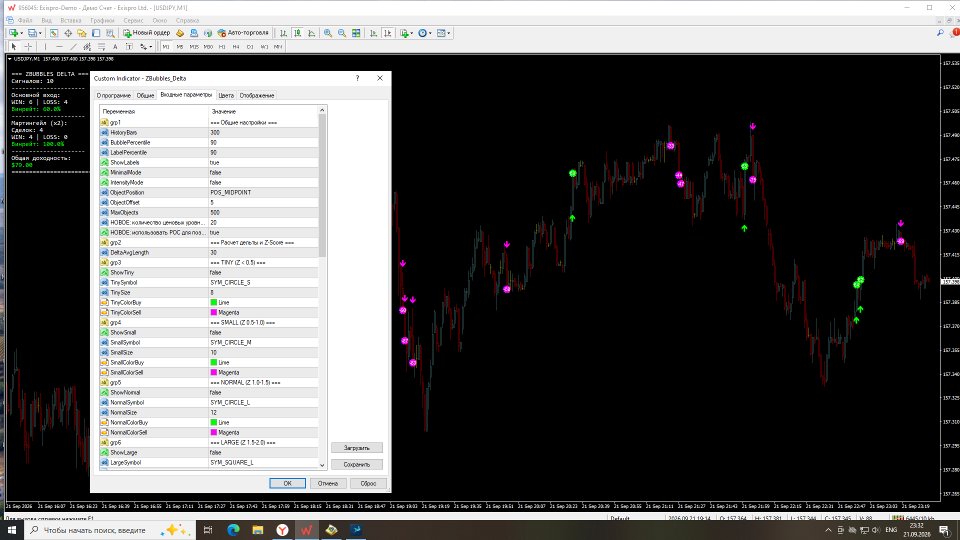
Task: Open Windows Start button
Action: click(x=12, y=530)
